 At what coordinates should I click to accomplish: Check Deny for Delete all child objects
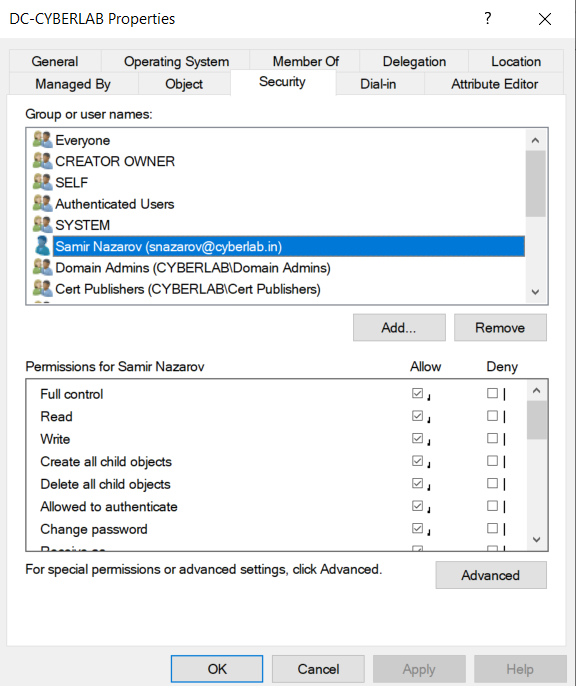(x=492, y=483)
